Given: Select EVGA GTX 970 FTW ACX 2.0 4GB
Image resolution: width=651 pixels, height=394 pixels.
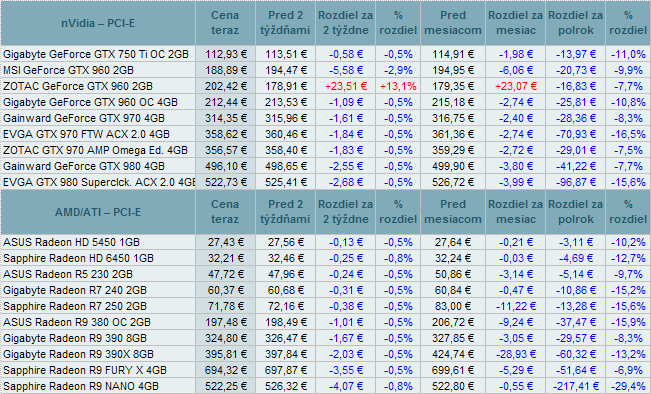Looking at the screenshot, I should click(86, 134).
